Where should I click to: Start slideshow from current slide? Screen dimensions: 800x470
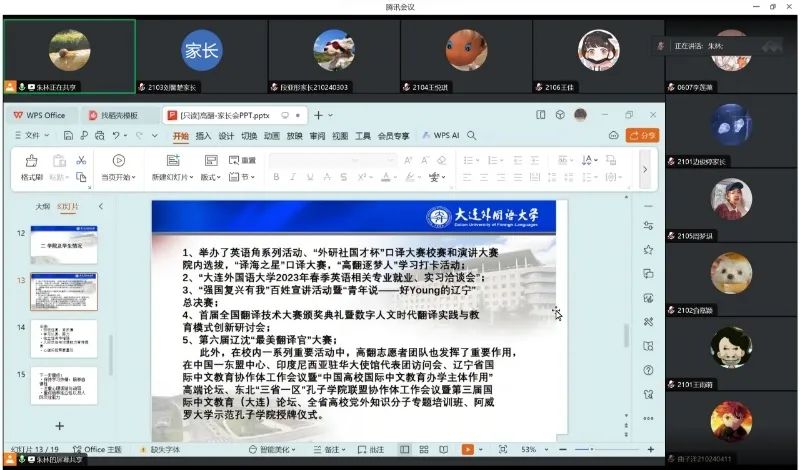click(118, 161)
